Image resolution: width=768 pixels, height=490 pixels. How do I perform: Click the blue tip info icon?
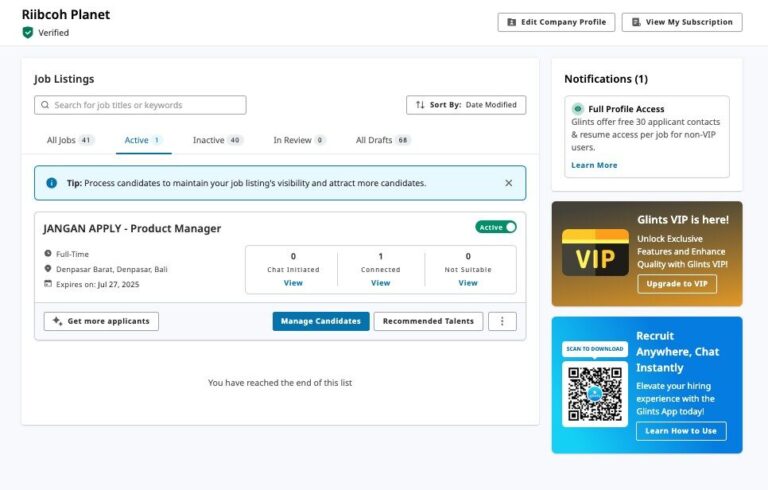coord(52,183)
